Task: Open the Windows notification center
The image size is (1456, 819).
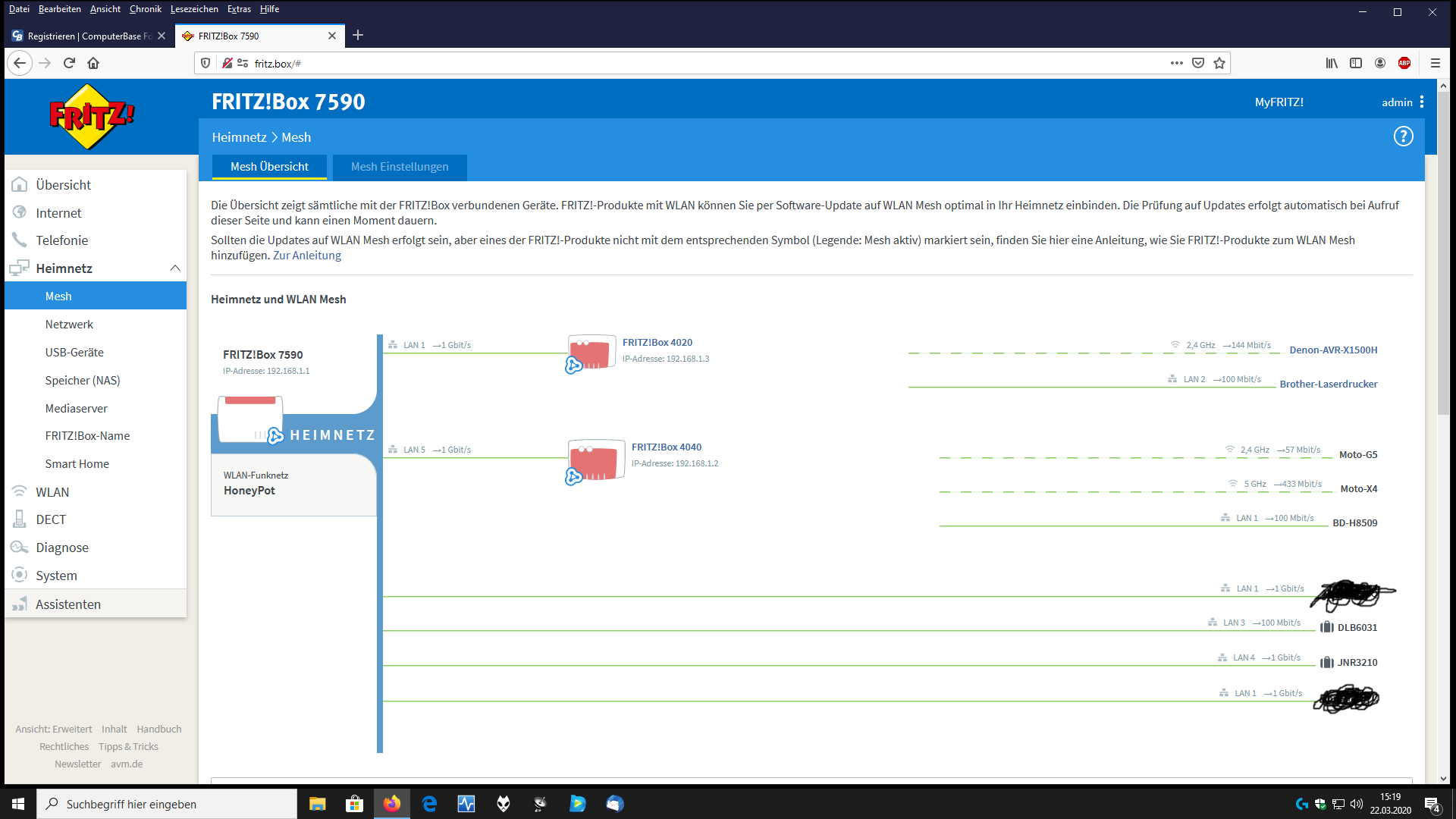Action: pyautogui.click(x=1432, y=805)
